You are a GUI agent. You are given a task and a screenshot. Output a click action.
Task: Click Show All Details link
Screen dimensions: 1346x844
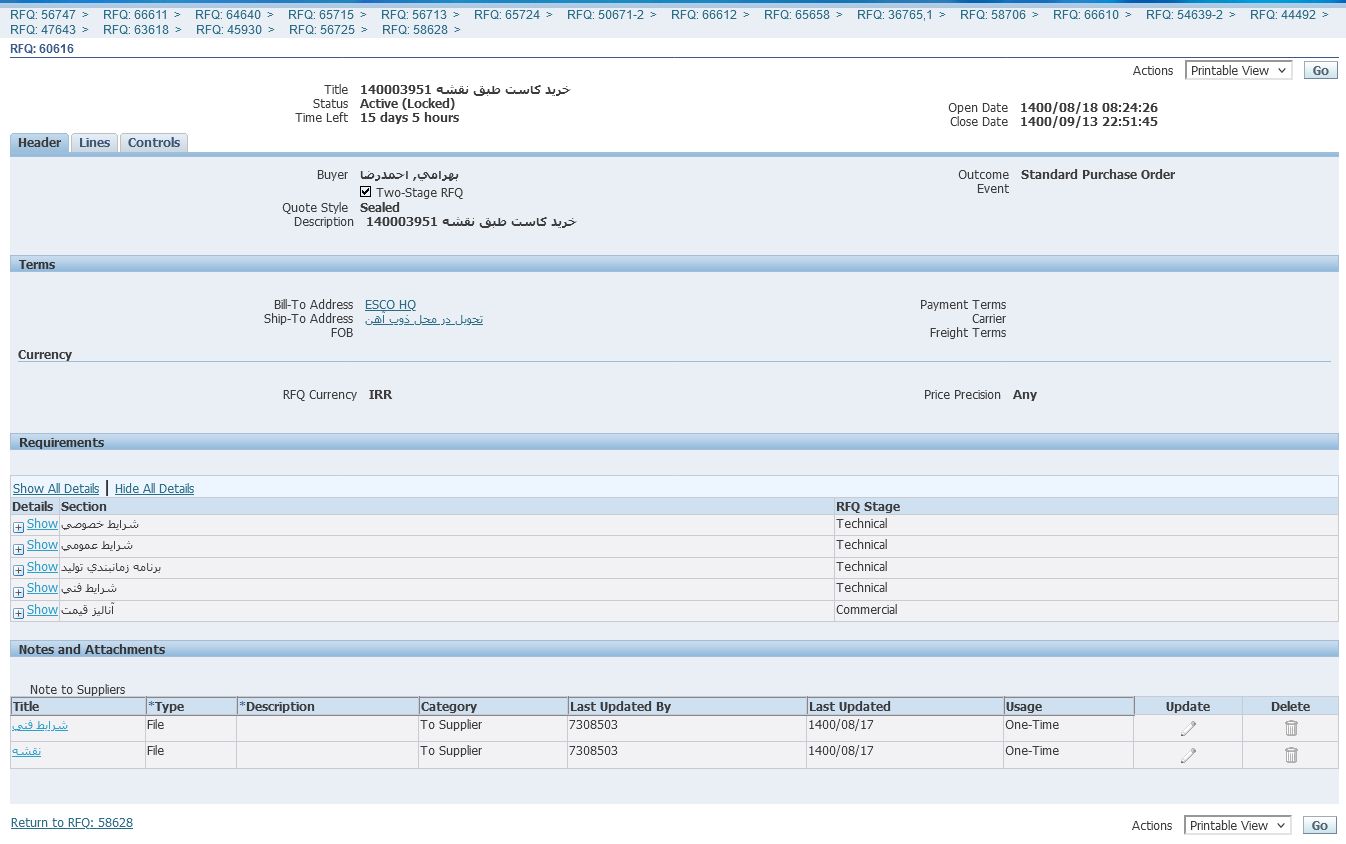(x=56, y=489)
